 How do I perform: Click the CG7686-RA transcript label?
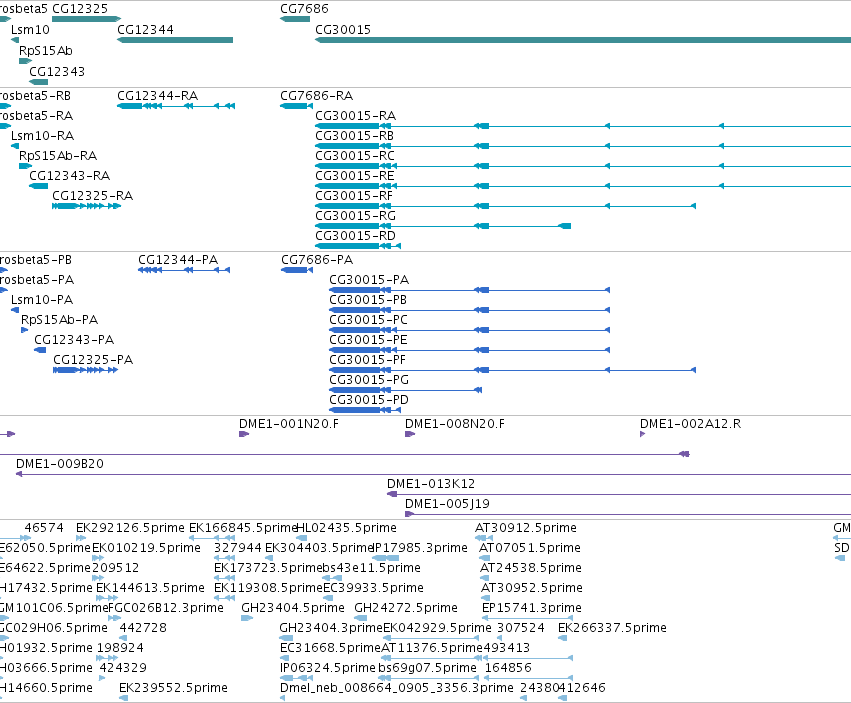click(x=316, y=96)
